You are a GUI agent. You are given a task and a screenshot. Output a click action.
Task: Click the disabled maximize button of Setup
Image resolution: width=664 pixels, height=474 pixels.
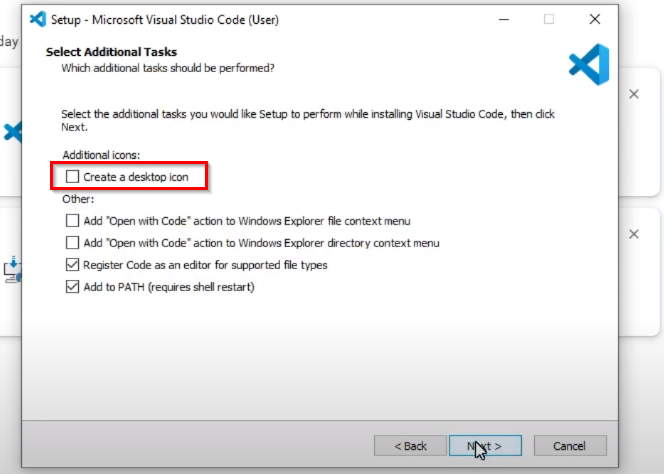pyautogui.click(x=549, y=19)
